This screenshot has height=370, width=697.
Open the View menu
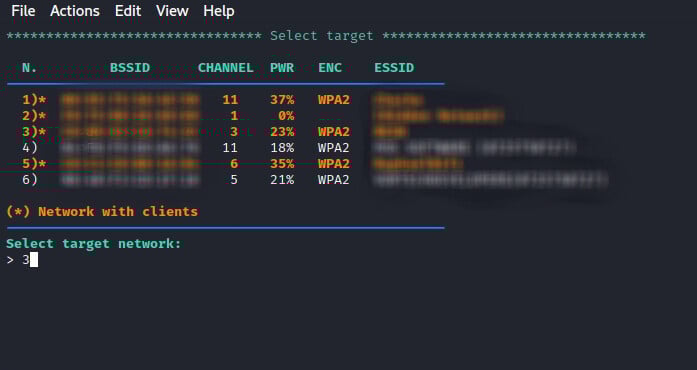172,11
